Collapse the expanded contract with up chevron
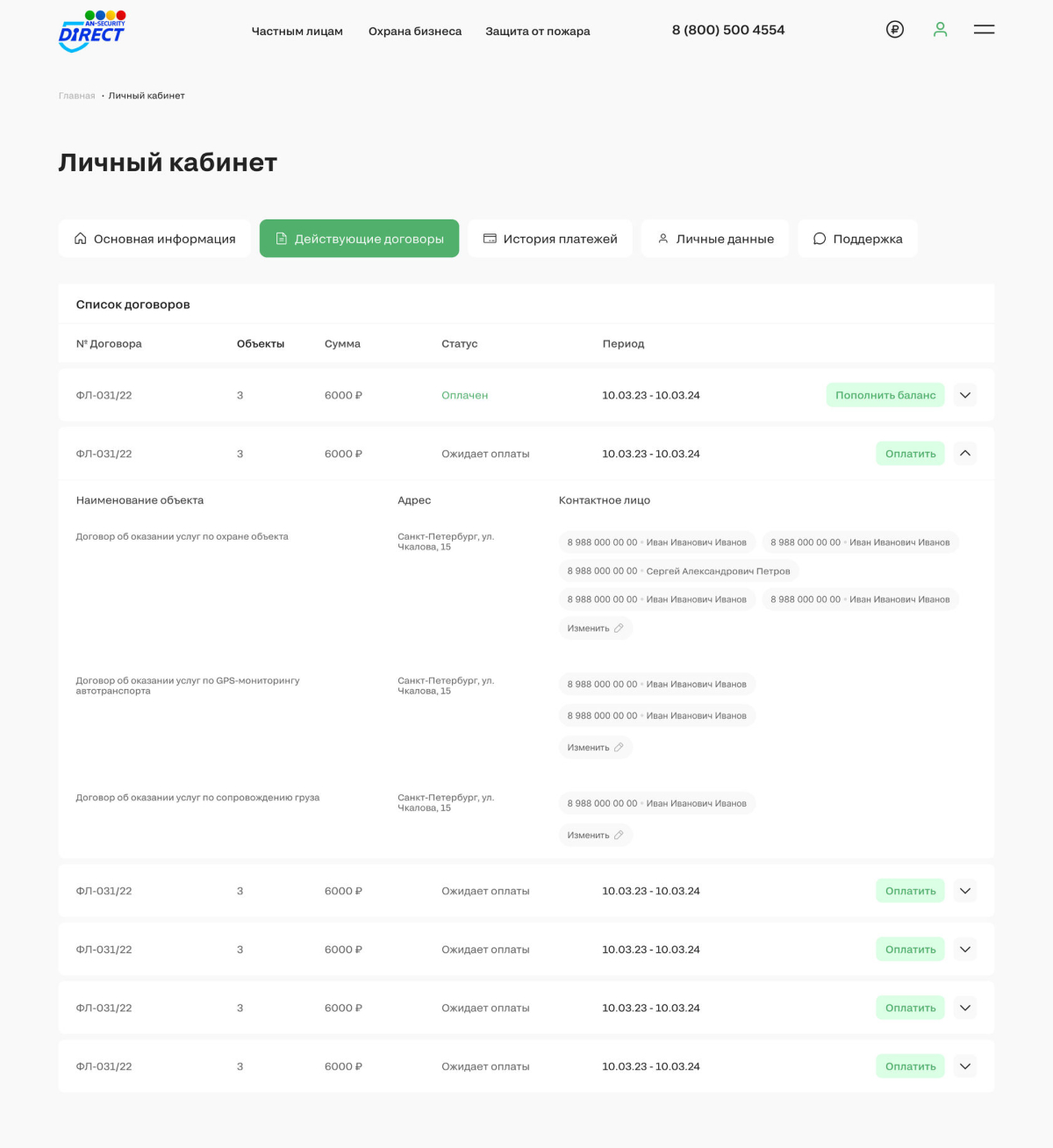1053x1148 pixels. point(965,454)
